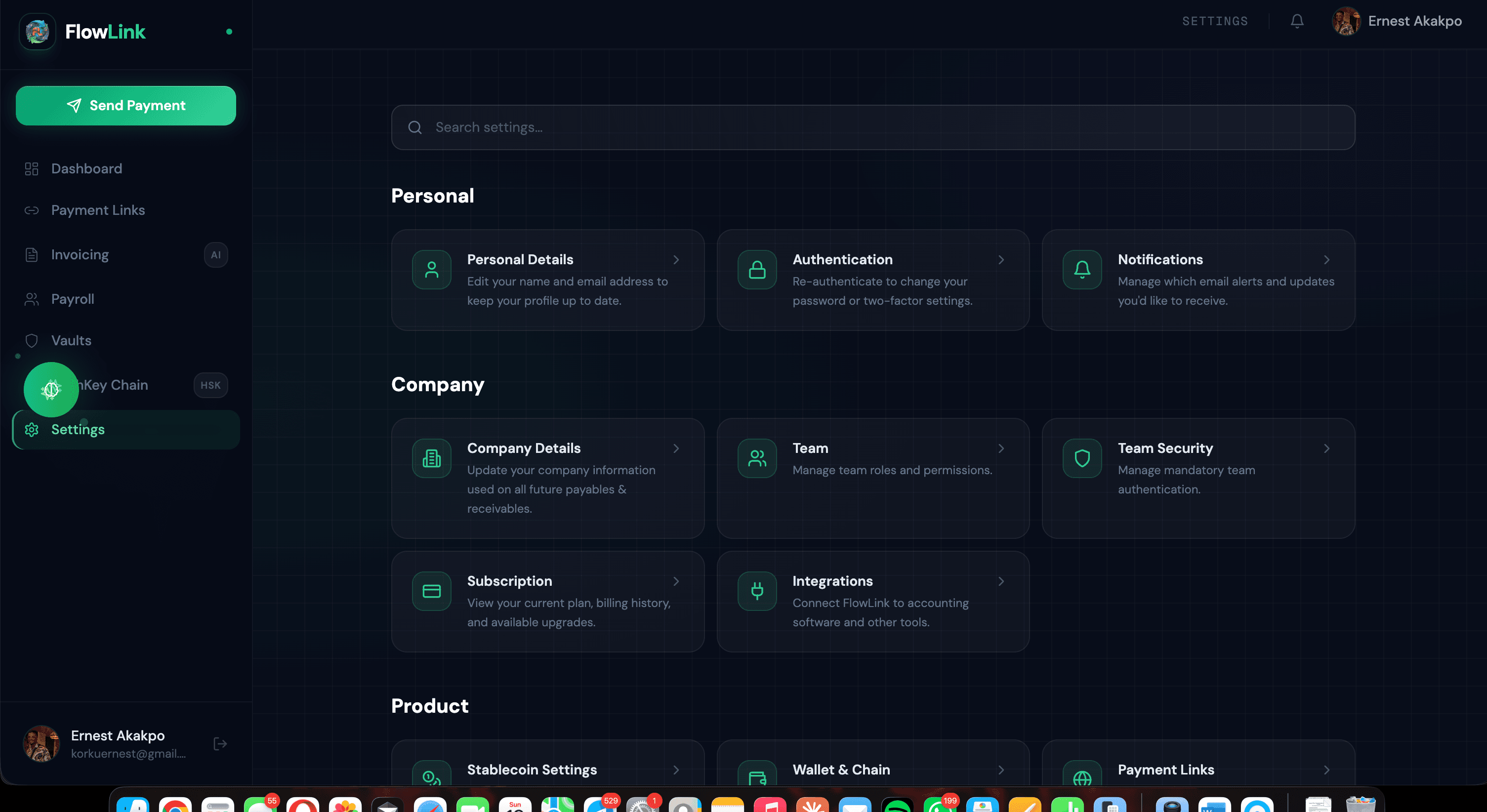
Task: Open Payroll in the sidebar
Action: pyautogui.click(x=126, y=299)
